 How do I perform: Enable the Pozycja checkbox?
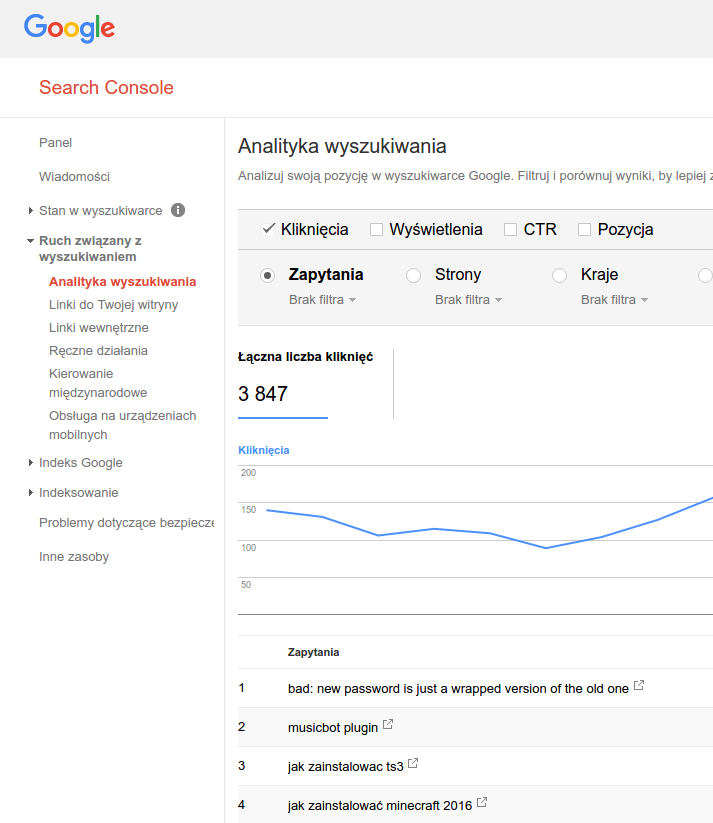(585, 229)
